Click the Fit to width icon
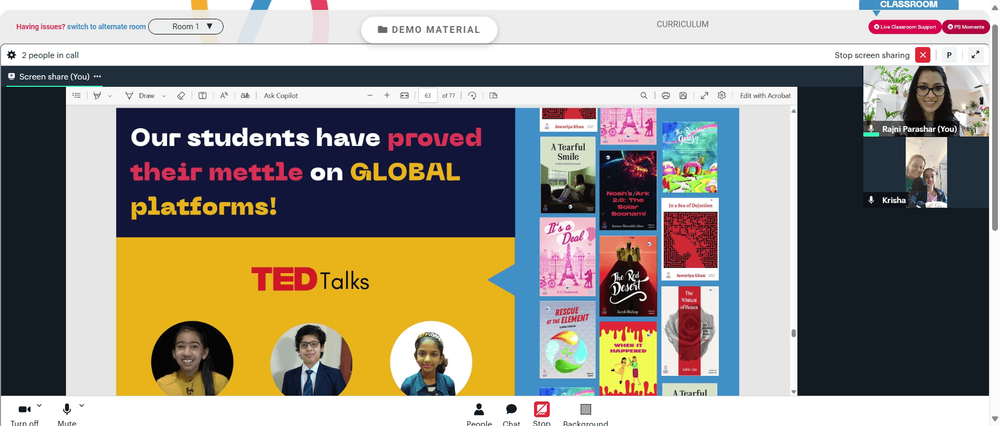The image size is (1000, 426). click(x=404, y=96)
